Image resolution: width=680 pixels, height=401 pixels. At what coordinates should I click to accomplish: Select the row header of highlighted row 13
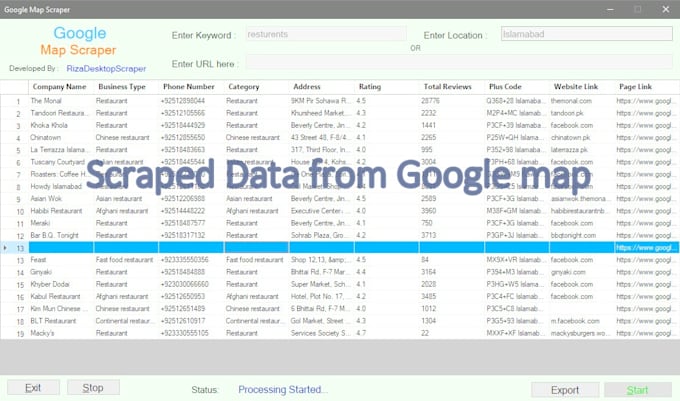14,248
